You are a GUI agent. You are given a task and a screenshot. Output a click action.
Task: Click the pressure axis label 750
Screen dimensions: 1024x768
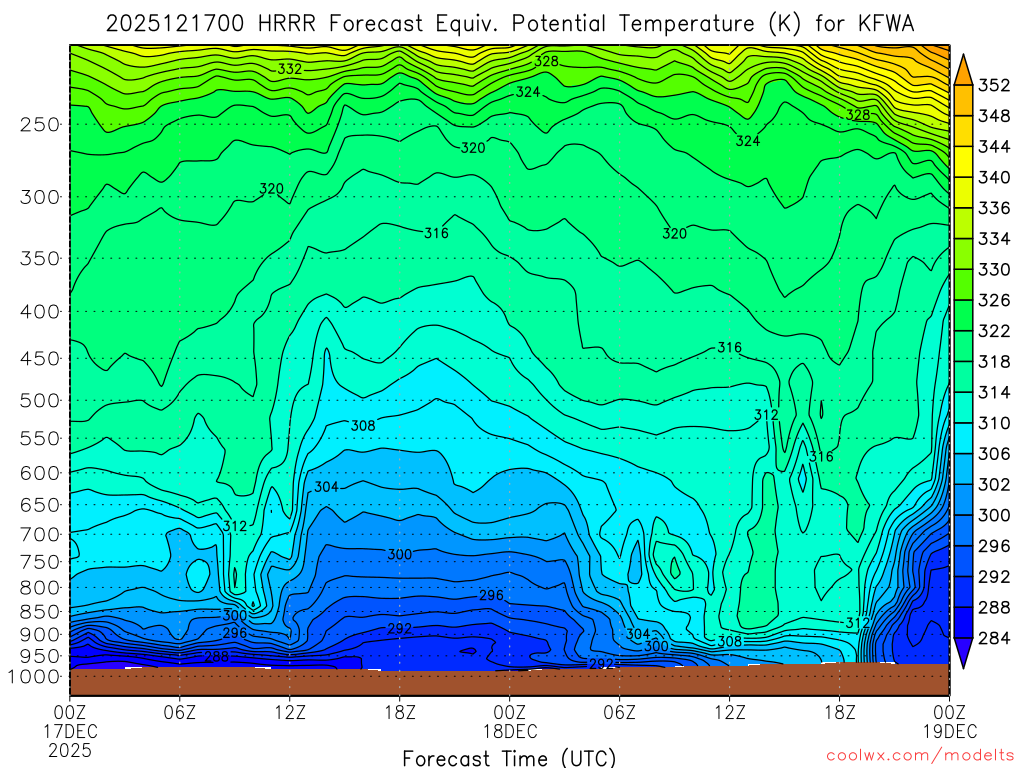[40, 562]
